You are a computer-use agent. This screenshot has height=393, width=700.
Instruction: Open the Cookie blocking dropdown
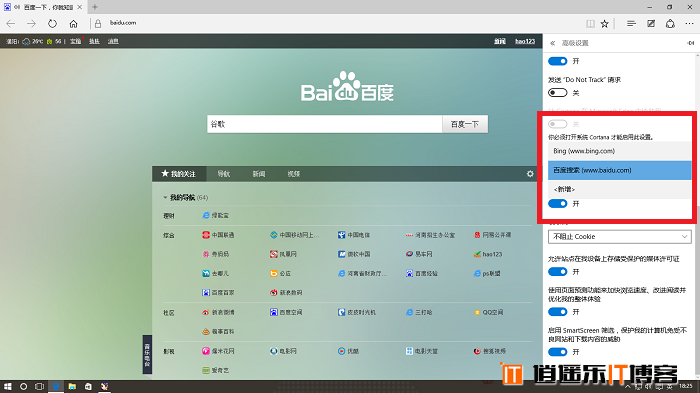click(620, 237)
